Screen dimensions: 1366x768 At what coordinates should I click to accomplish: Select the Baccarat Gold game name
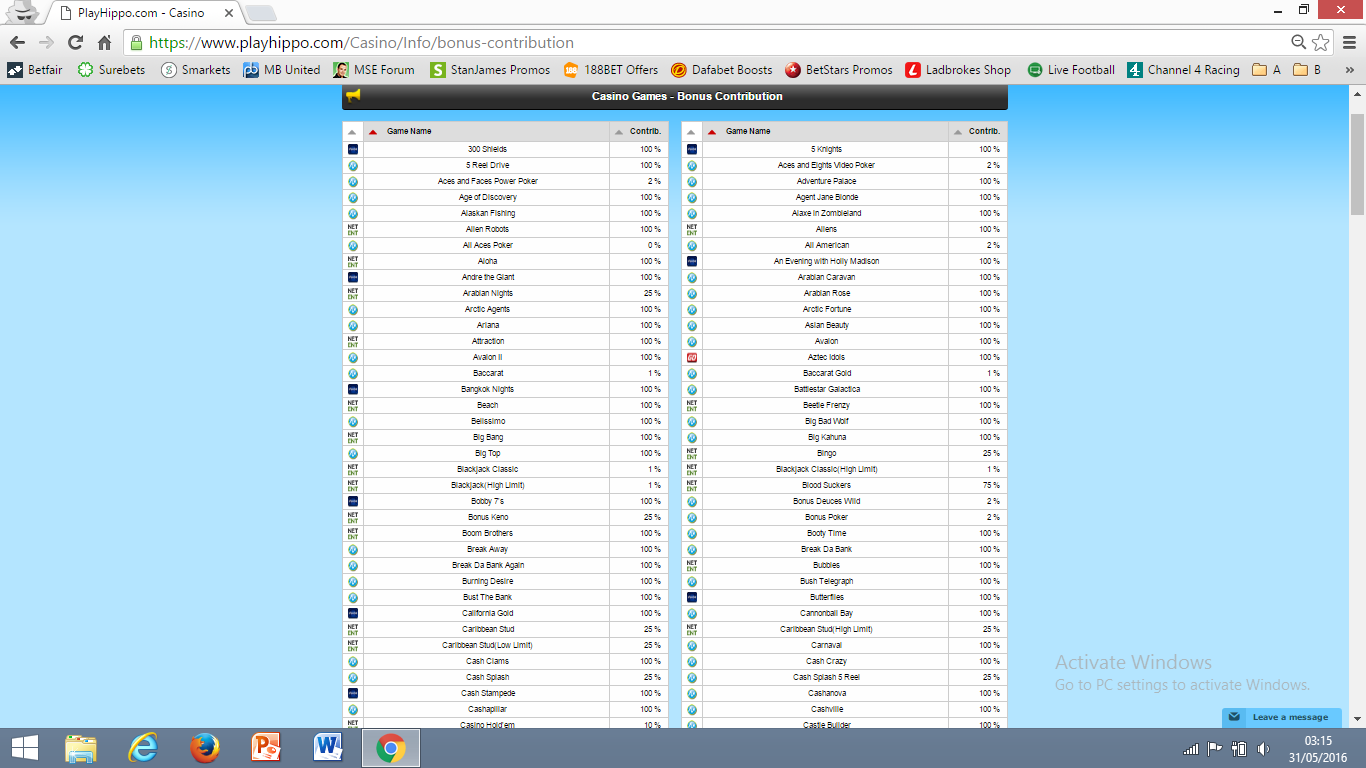click(826, 373)
